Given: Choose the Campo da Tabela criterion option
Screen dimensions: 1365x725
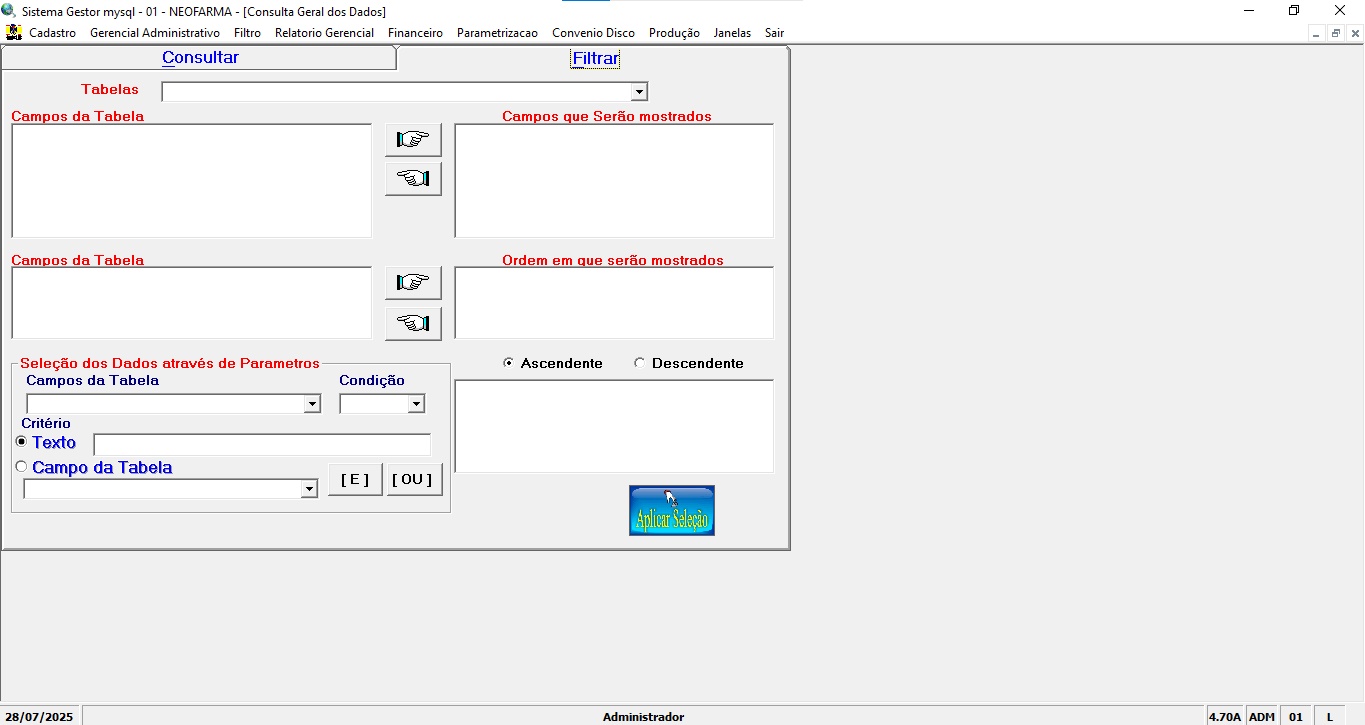Looking at the screenshot, I should tap(22, 467).
